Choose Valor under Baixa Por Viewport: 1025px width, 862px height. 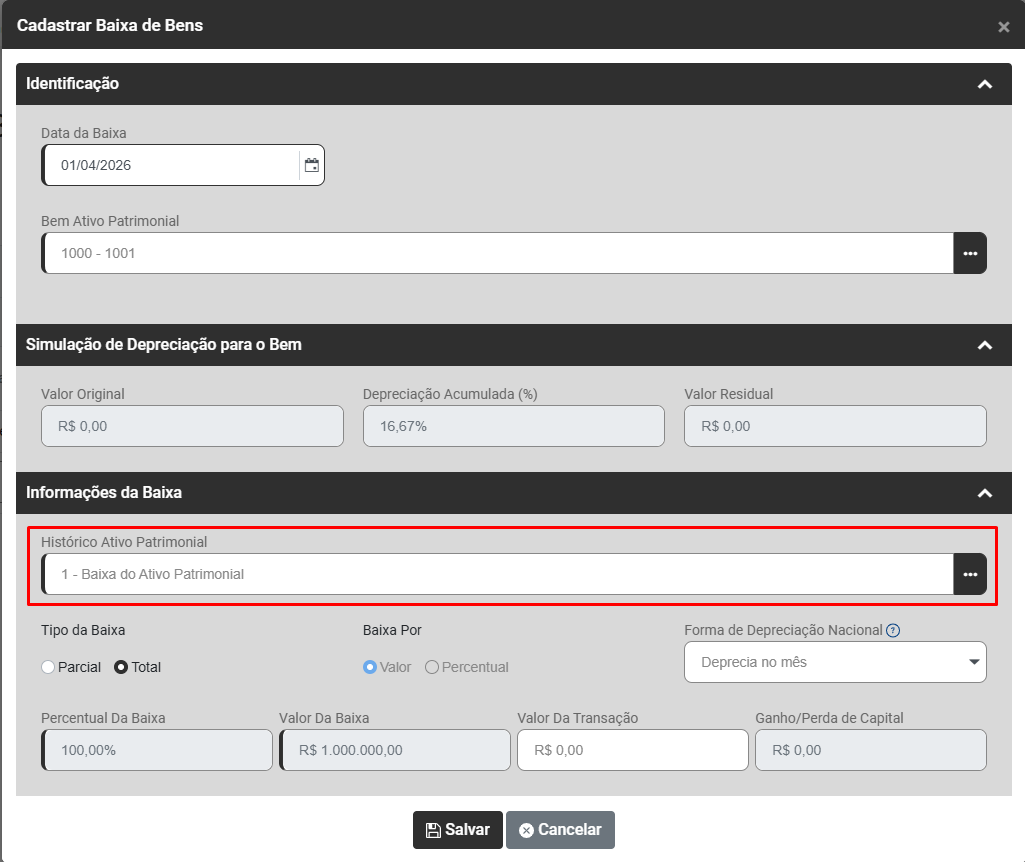pos(370,667)
